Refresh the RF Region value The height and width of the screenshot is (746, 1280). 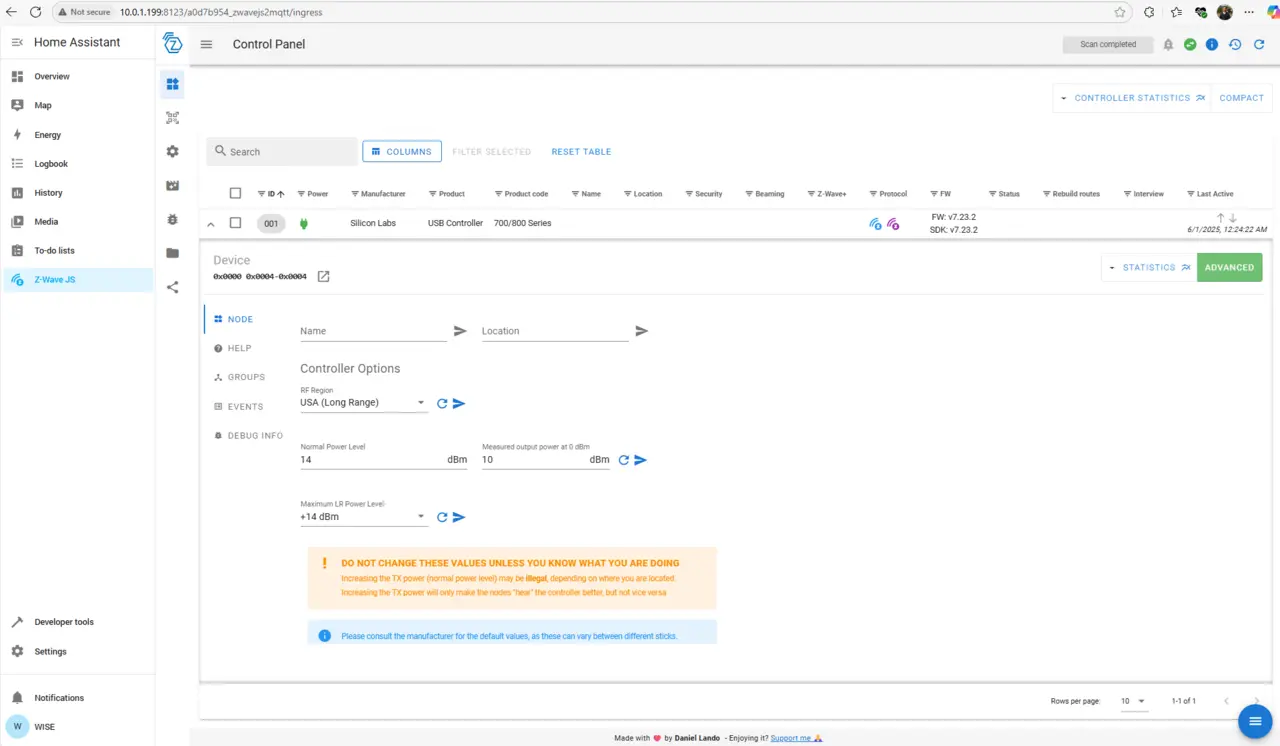[442, 404]
